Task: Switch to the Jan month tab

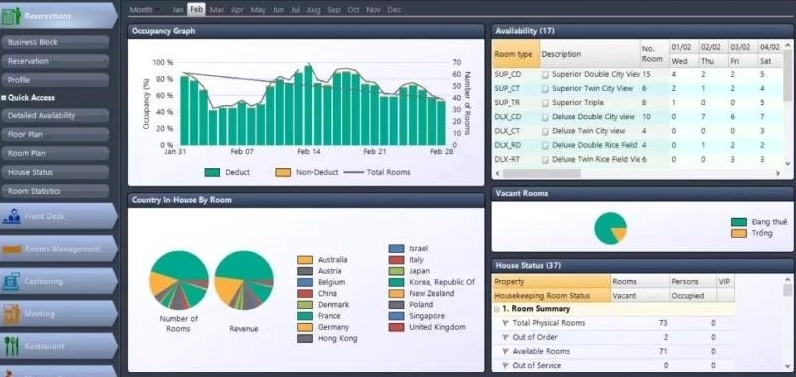Action: coord(178,10)
